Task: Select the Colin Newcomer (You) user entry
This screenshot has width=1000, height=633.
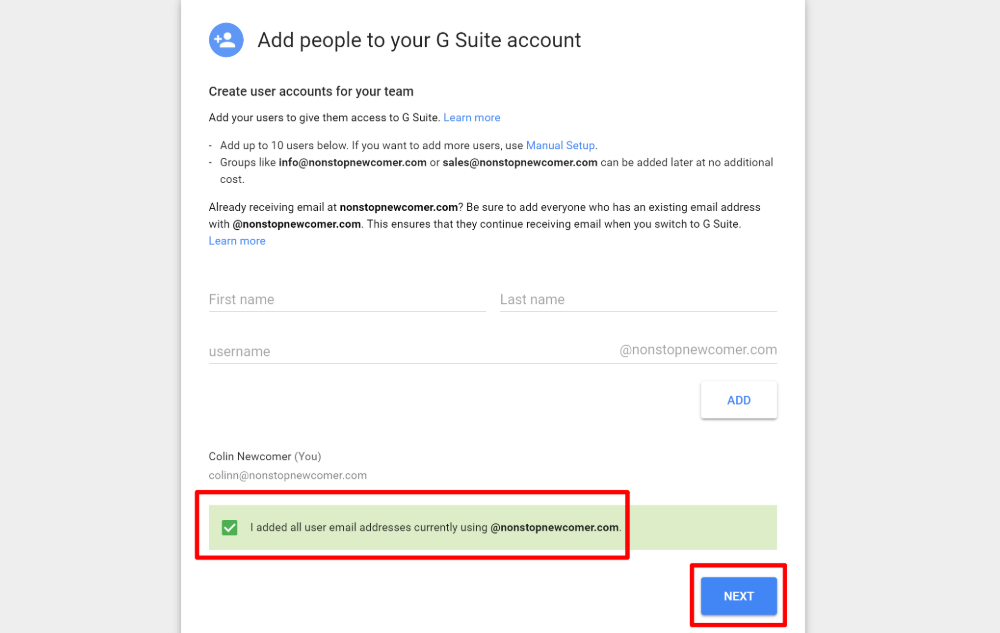Action: tap(265, 456)
